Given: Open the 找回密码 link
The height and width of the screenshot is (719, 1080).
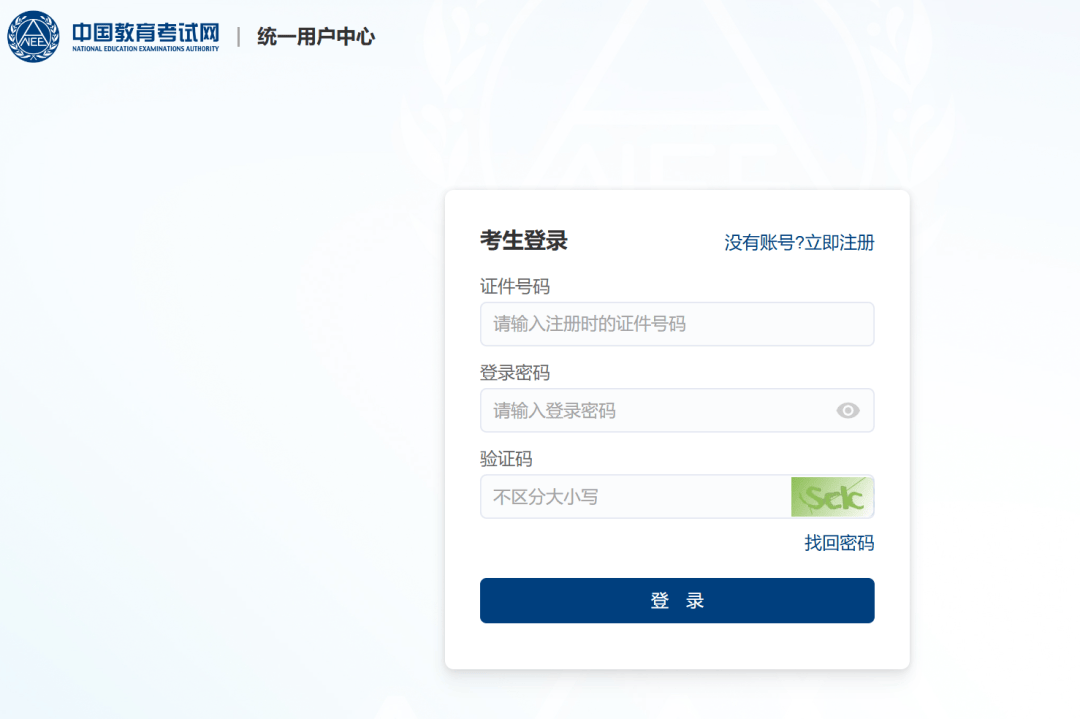Looking at the screenshot, I should pyautogui.click(x=839, y=543).
